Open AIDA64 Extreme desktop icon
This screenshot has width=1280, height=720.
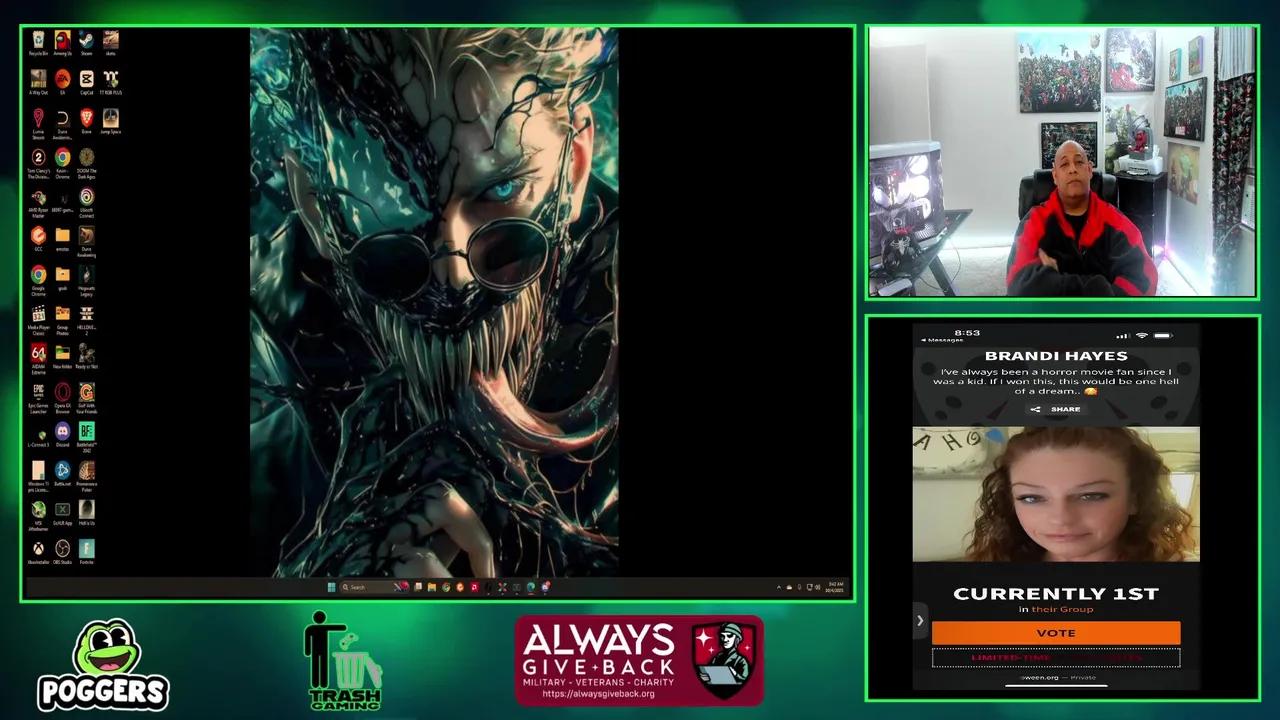click(x=38, y=357)
